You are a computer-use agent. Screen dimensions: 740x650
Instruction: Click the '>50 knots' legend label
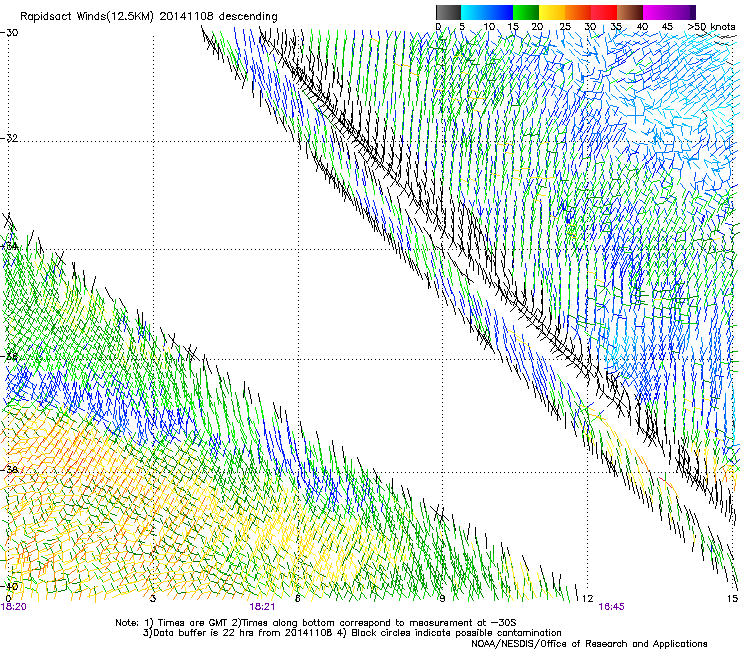(711, 26)
